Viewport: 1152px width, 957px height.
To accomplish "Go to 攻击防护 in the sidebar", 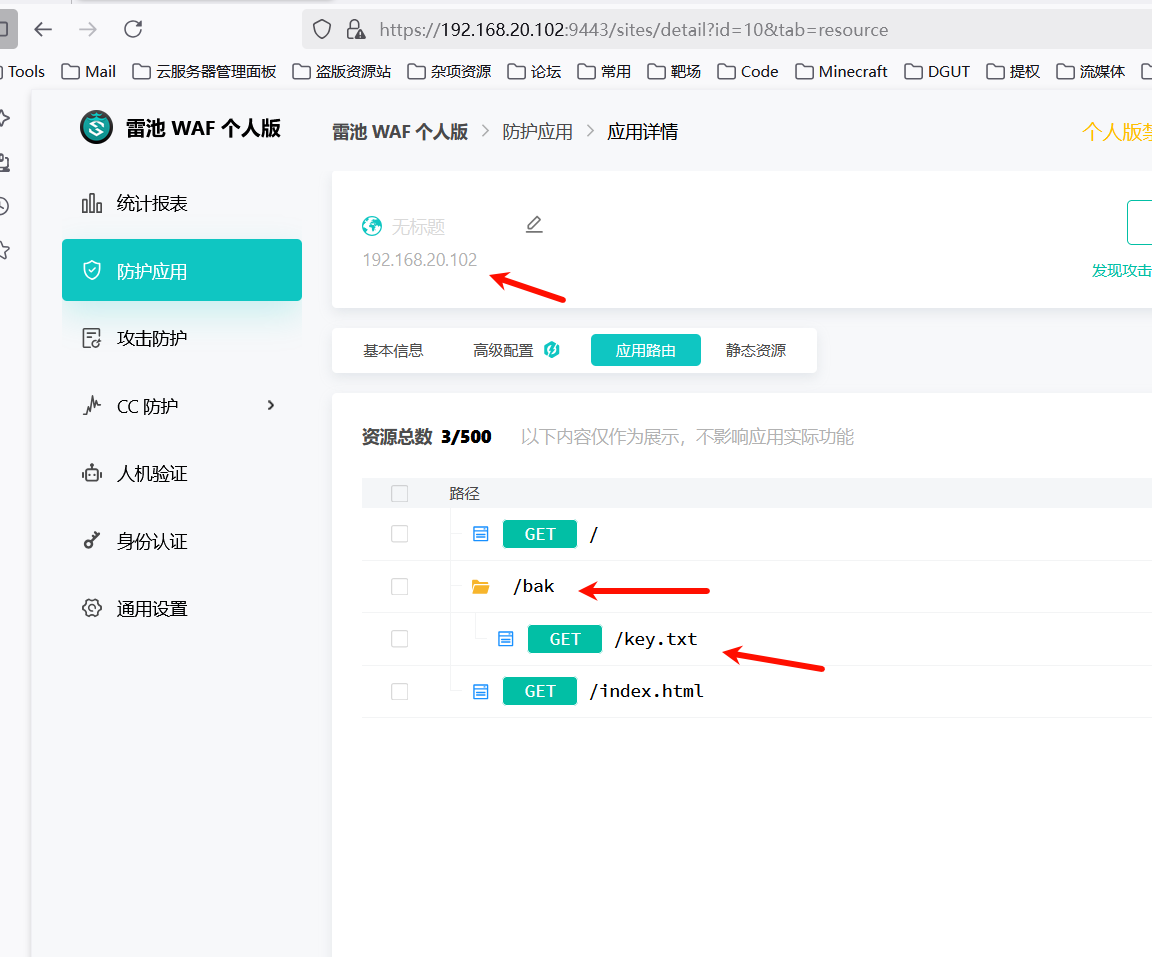I will click(152, 338).
